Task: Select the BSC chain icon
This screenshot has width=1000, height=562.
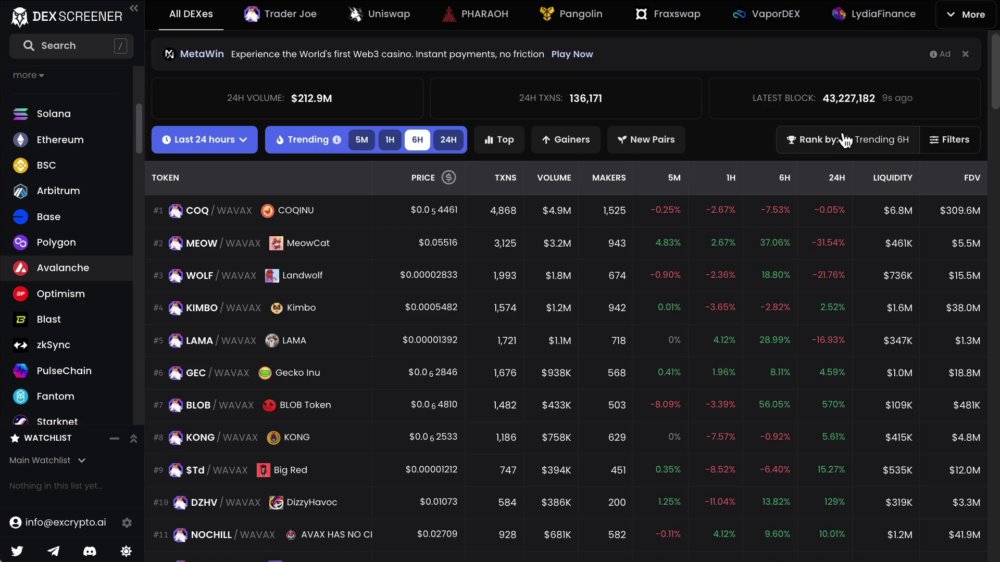Action: coord(20,165)
